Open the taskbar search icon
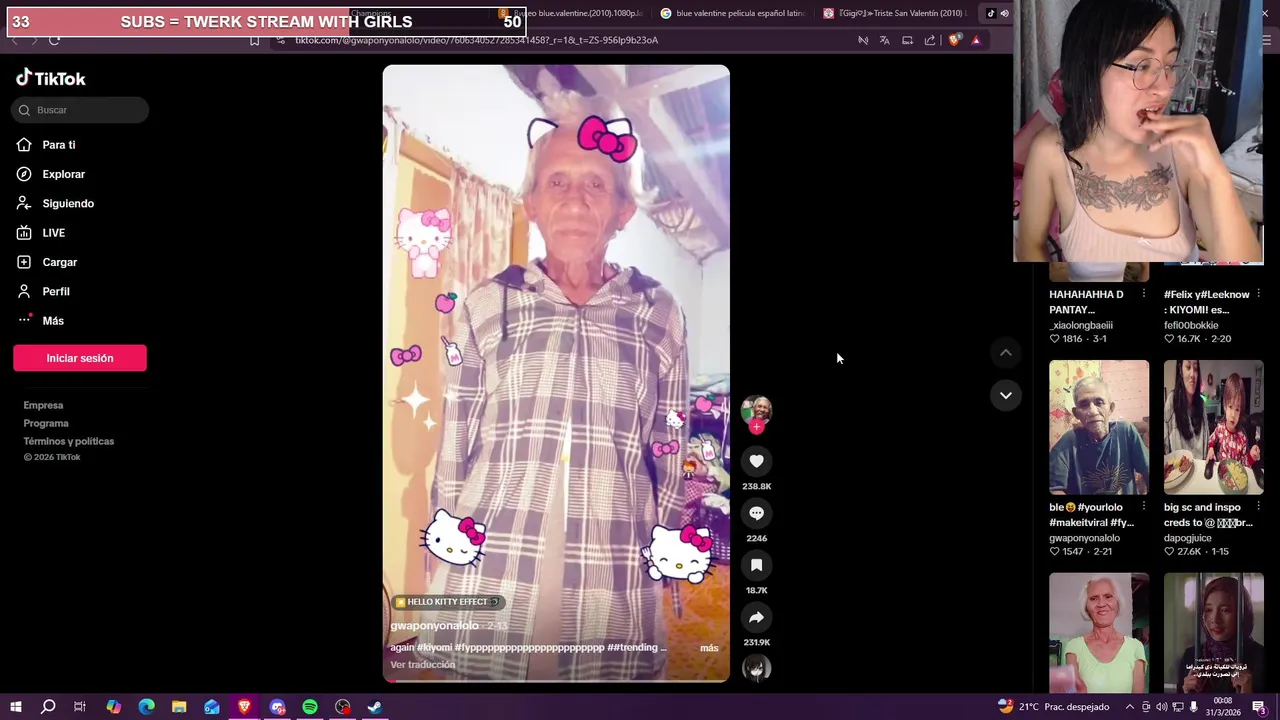 point(47,707)
